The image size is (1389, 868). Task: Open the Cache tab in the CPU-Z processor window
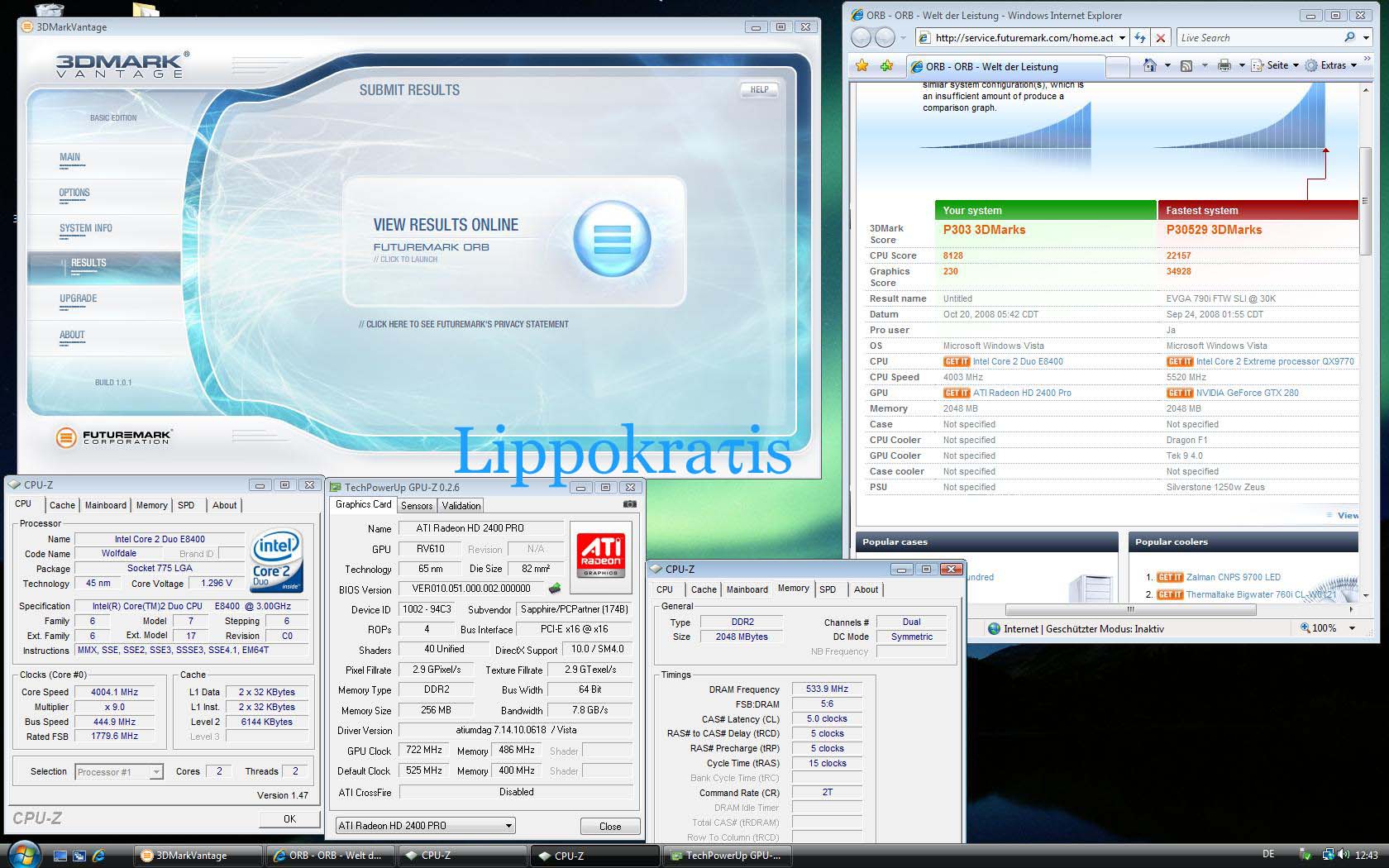point(62,505)
